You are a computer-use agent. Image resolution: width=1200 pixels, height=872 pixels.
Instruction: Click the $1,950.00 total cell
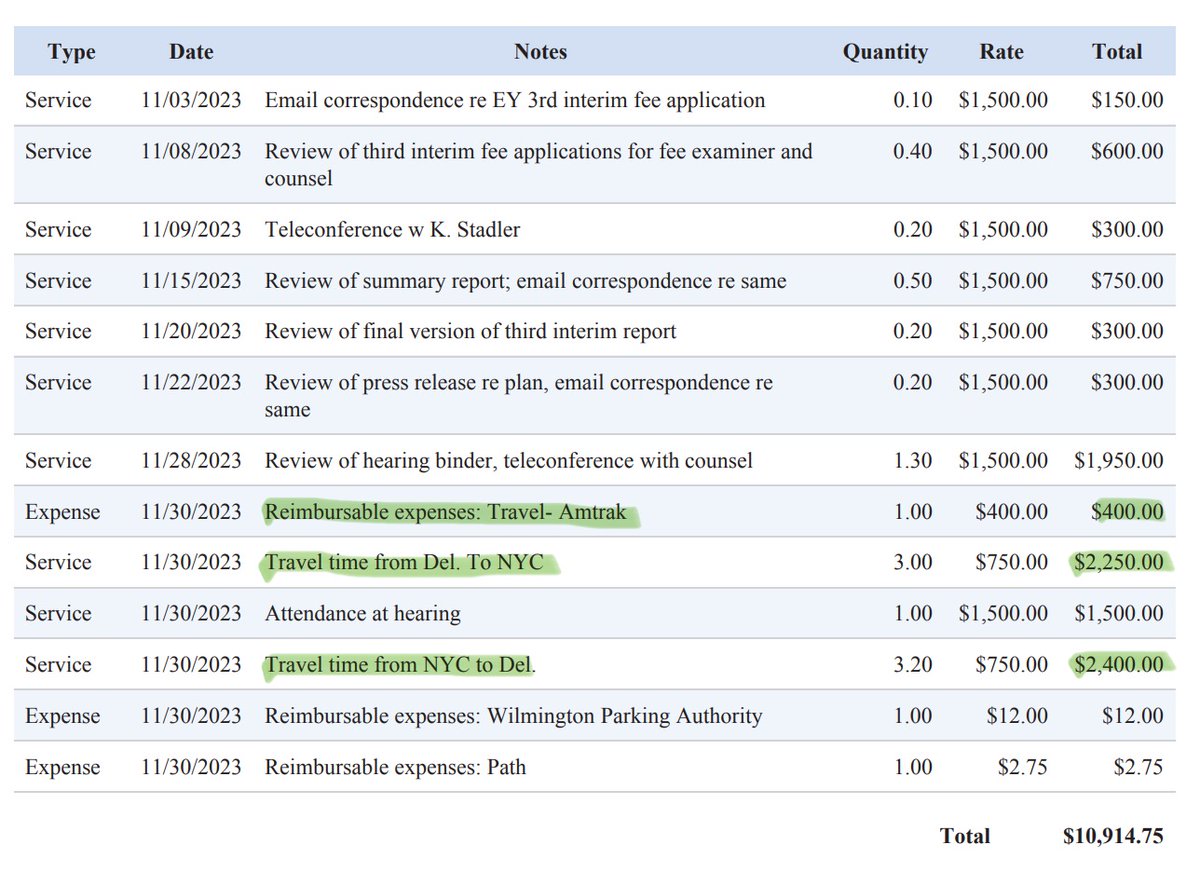[1119, 460]
